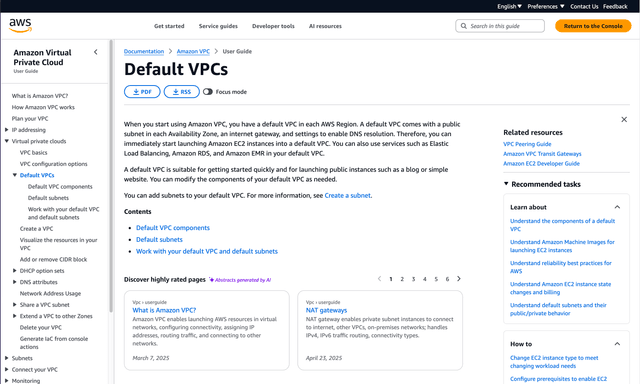Expand Subnets in sidebar
Viewport: 640px width, 384px height.
(x=7, y=358)
